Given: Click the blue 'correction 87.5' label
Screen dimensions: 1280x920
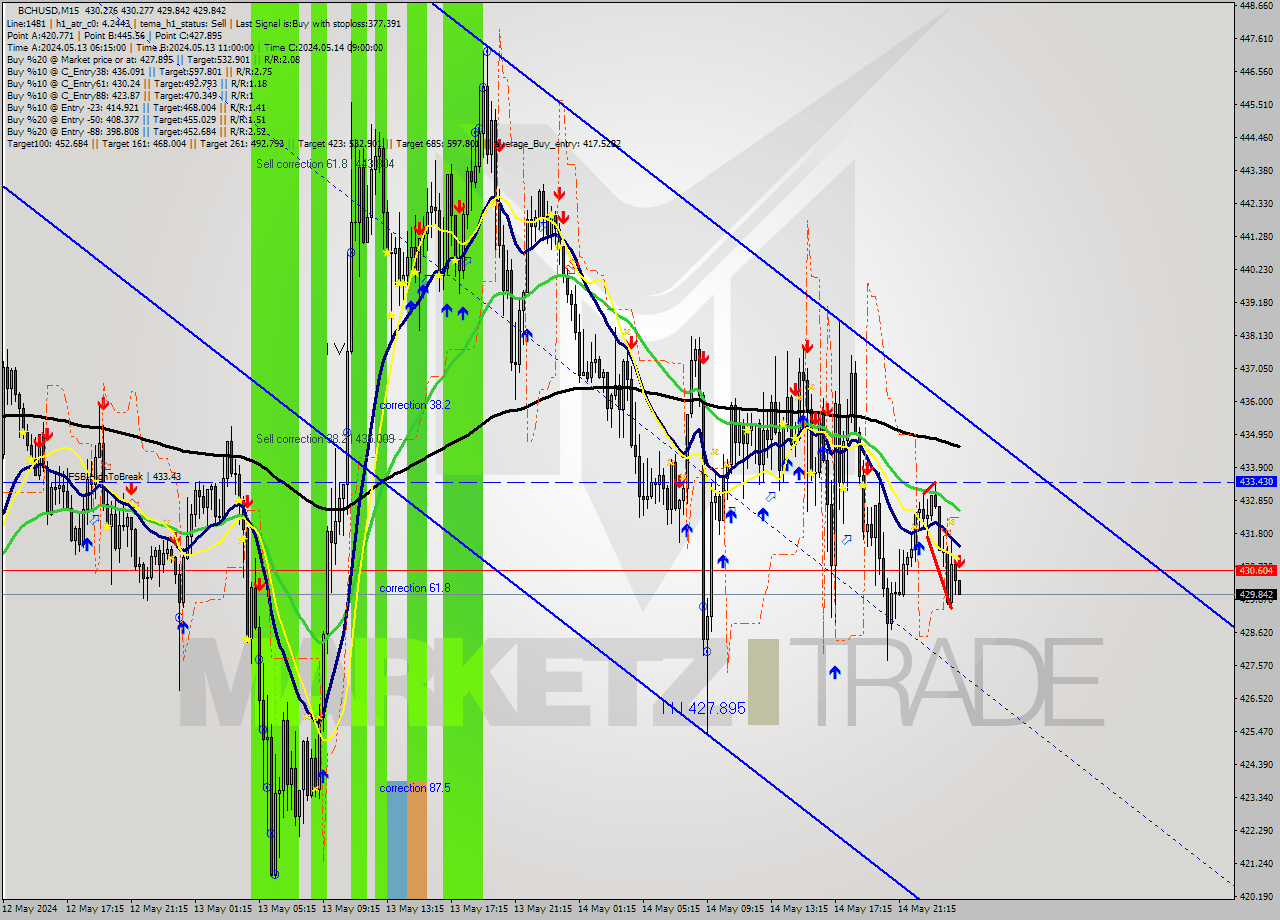Looking at the screenshot, I should 415,788.
